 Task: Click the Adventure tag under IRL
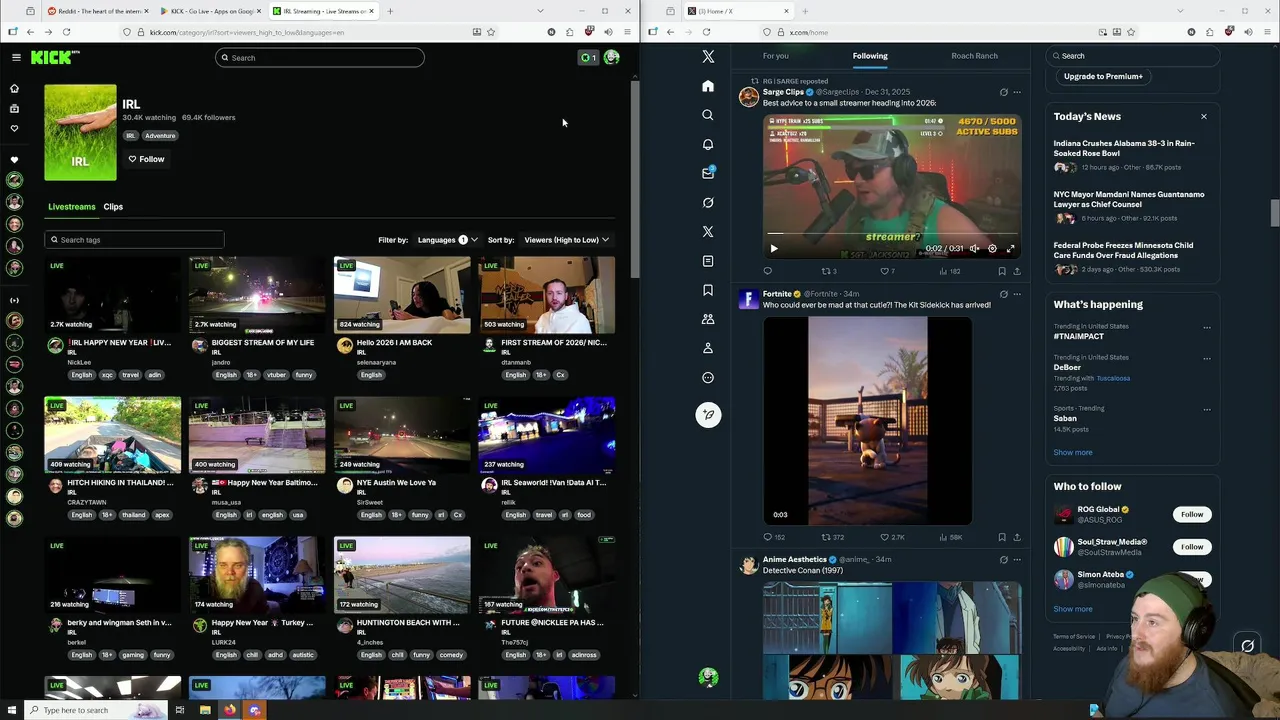point(160,136)
